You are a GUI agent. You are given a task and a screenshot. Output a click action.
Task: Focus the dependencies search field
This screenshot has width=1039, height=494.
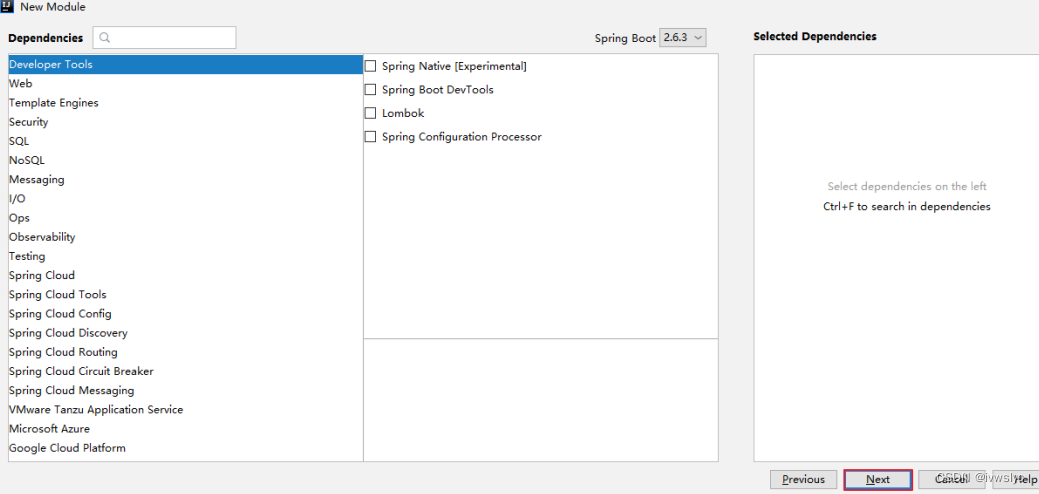[x=164, y=38]
